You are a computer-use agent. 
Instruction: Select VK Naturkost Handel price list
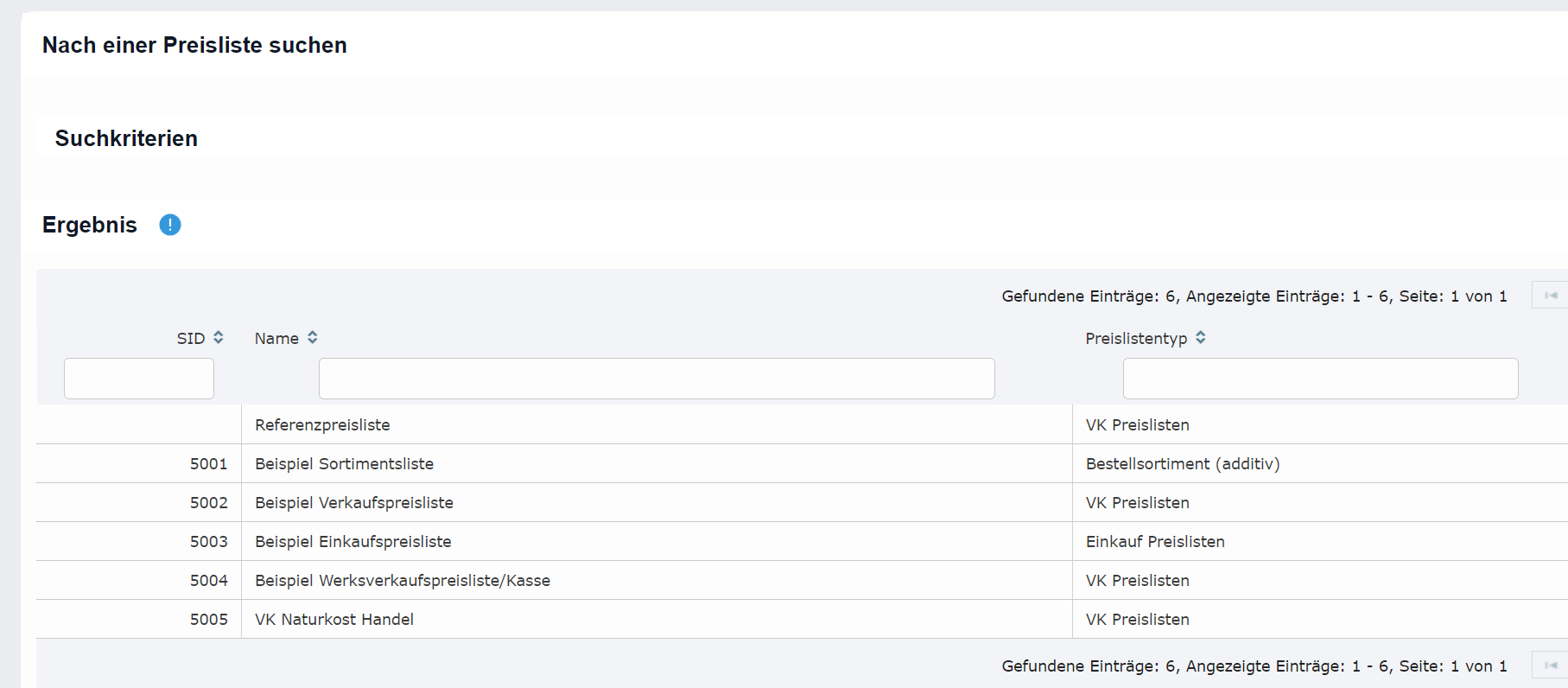pos(334,620)
